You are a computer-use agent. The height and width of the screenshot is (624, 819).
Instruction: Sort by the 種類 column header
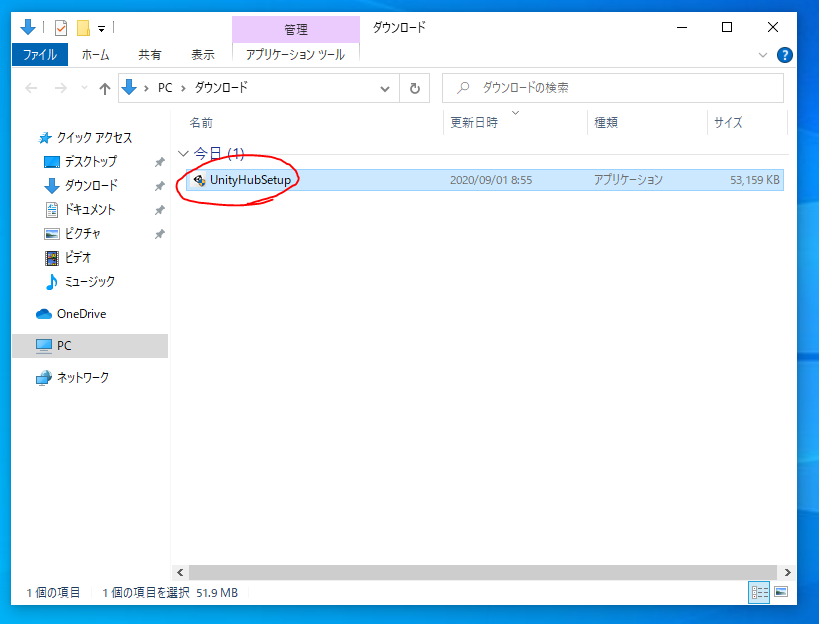(x=606, y=123)
